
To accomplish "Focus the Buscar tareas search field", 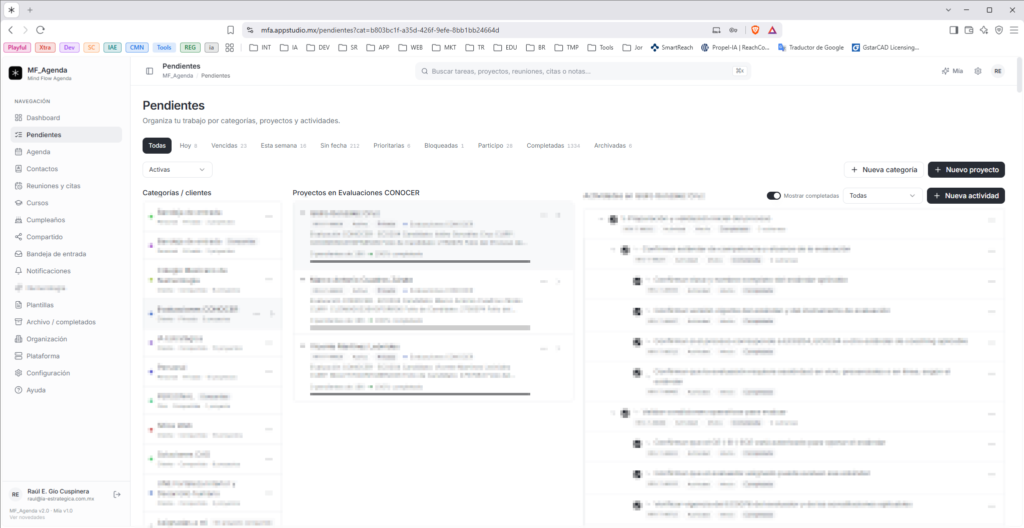I will pyautogui.click(x=583, y=71).
